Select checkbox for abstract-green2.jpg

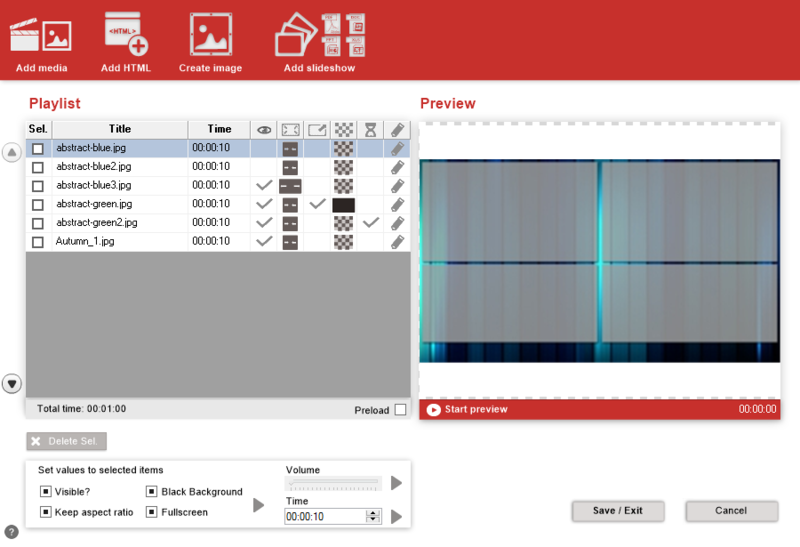[x=38, y=223]
